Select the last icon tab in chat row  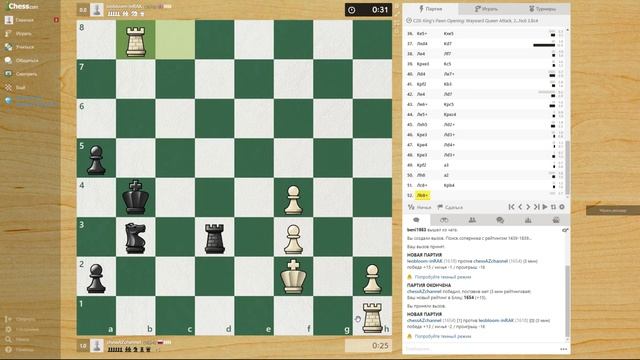coord(556,220)
